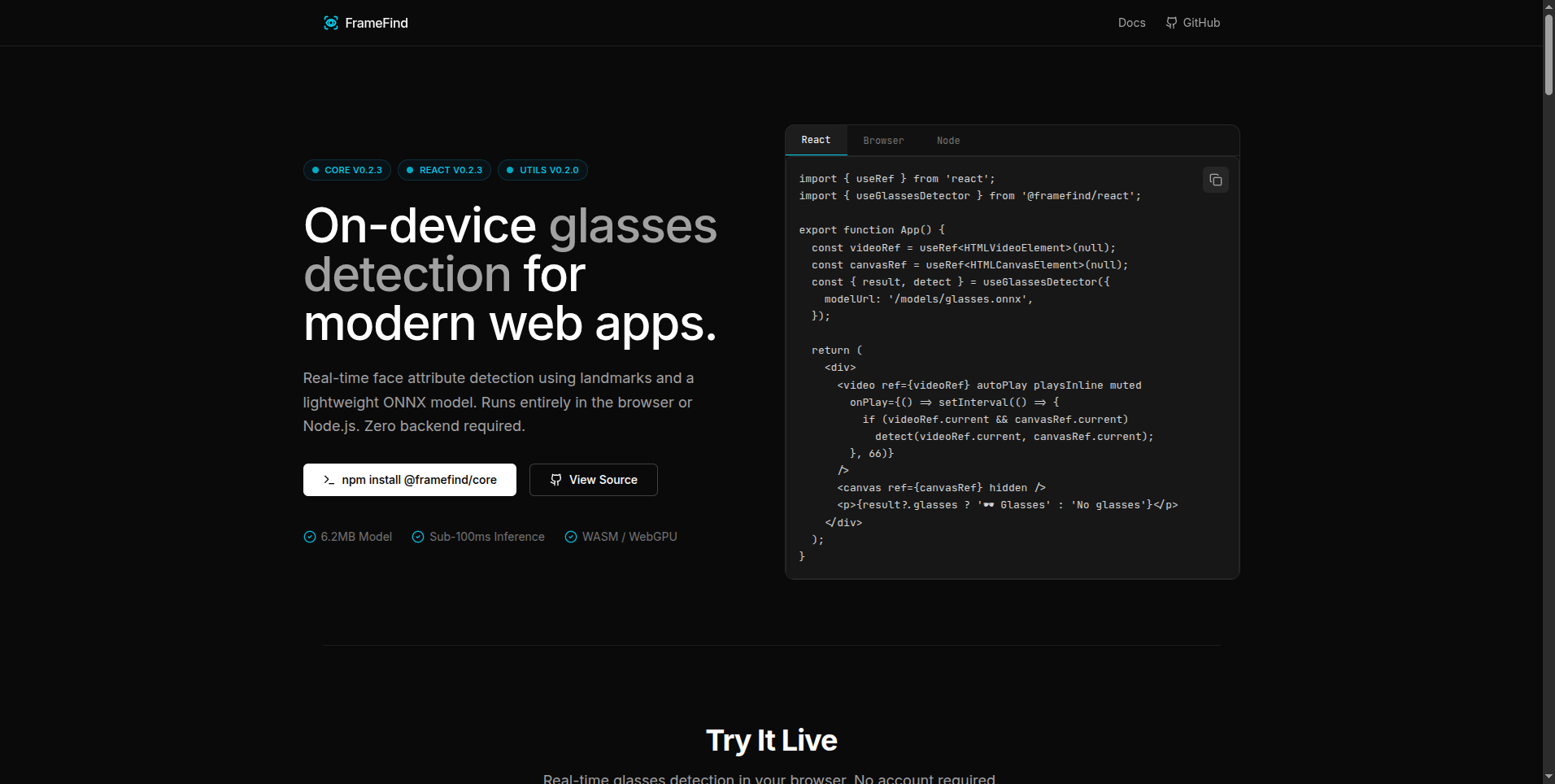Select the React code tab
This screenshot has height=784, width=1555.
click(816, 140)
